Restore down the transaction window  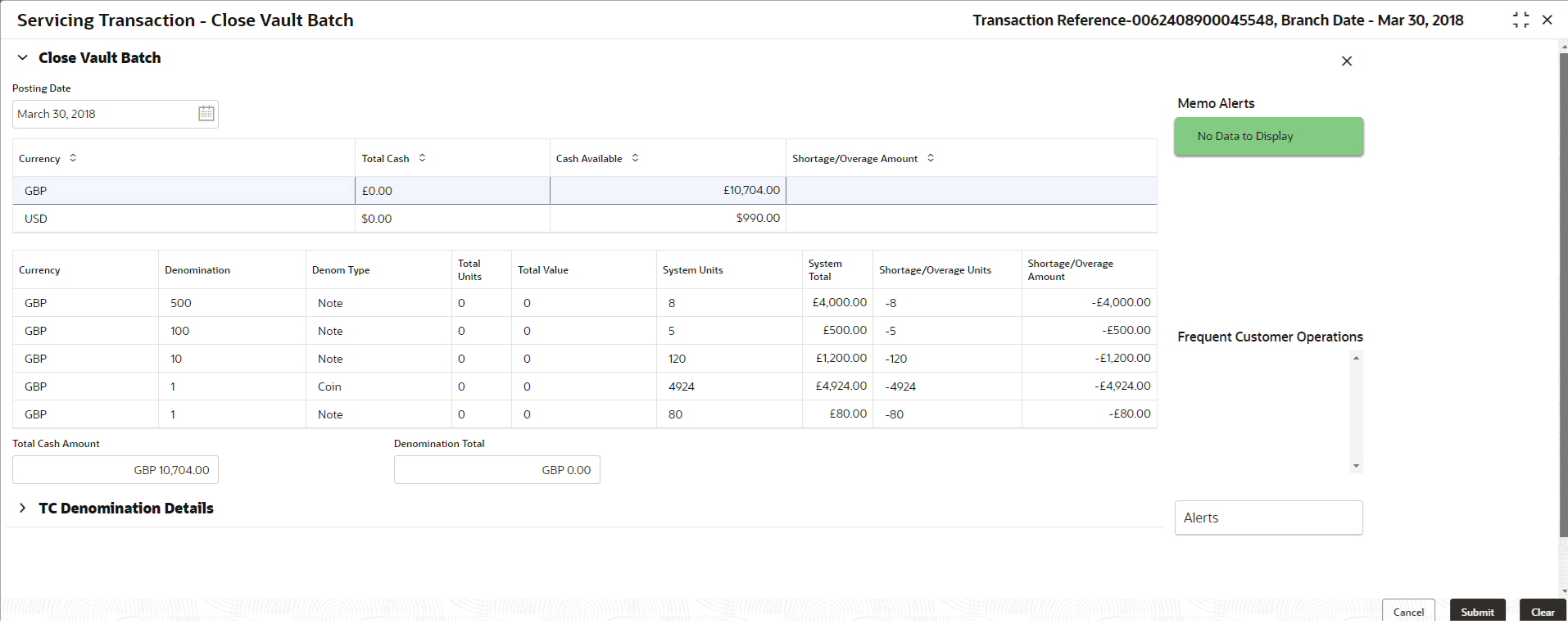coord(1520,20)
